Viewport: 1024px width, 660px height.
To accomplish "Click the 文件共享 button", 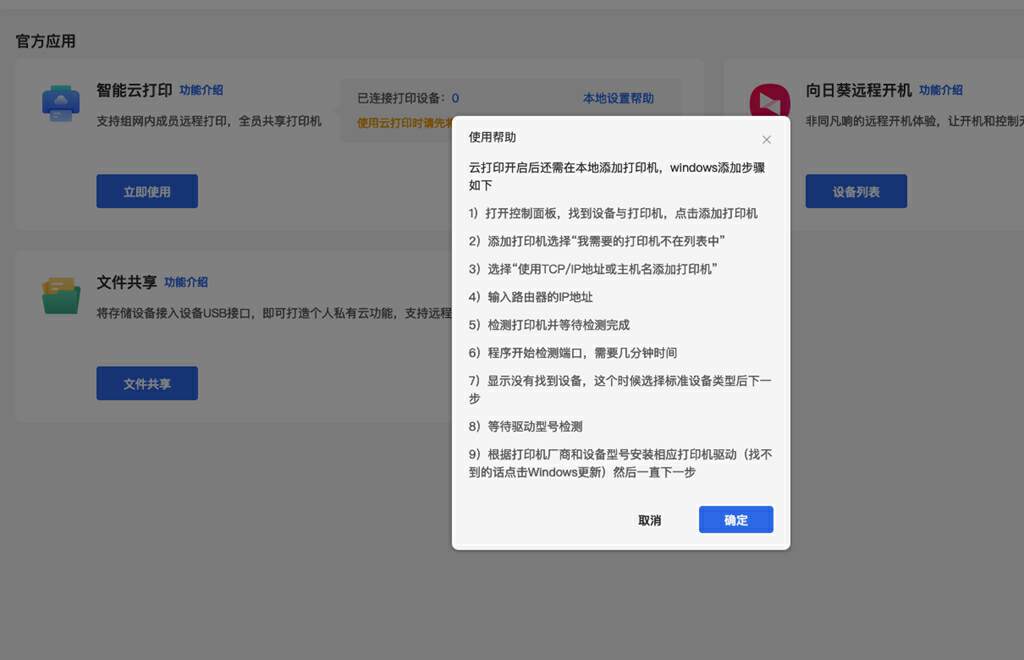I will click(x=146, y=382).
